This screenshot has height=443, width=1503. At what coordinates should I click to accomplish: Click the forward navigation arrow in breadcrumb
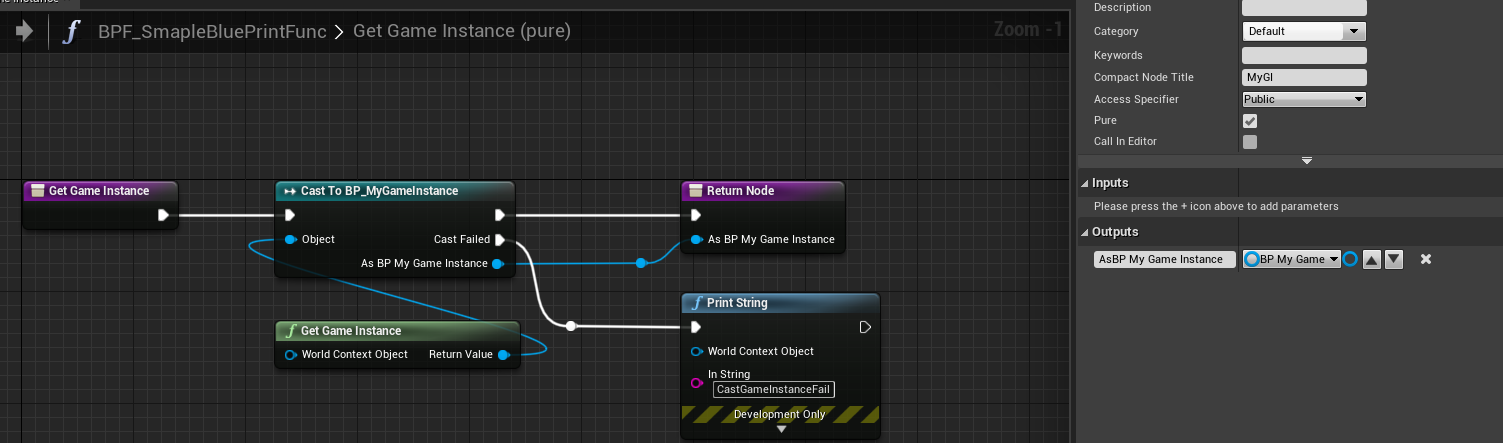click(x=24, y=31)
